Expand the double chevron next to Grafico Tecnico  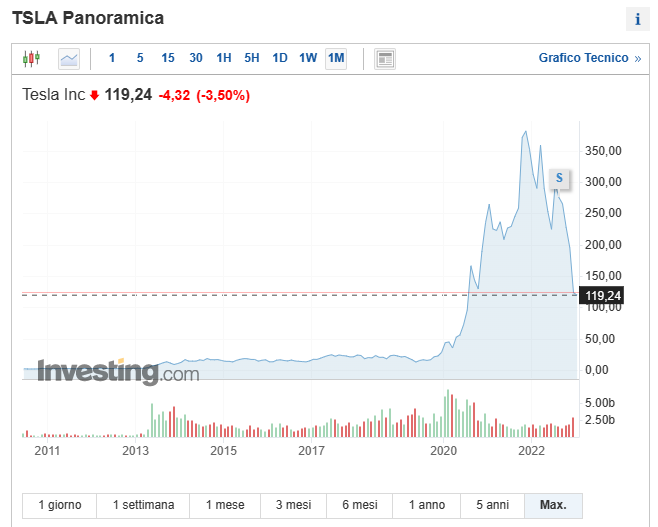pyautogui.click(x=638, y=58)
